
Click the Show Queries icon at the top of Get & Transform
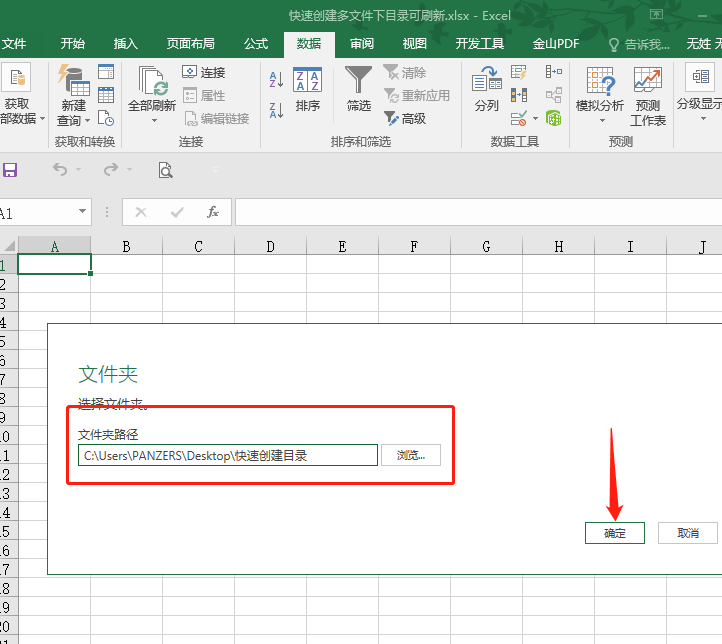click(x=106, y=72)
